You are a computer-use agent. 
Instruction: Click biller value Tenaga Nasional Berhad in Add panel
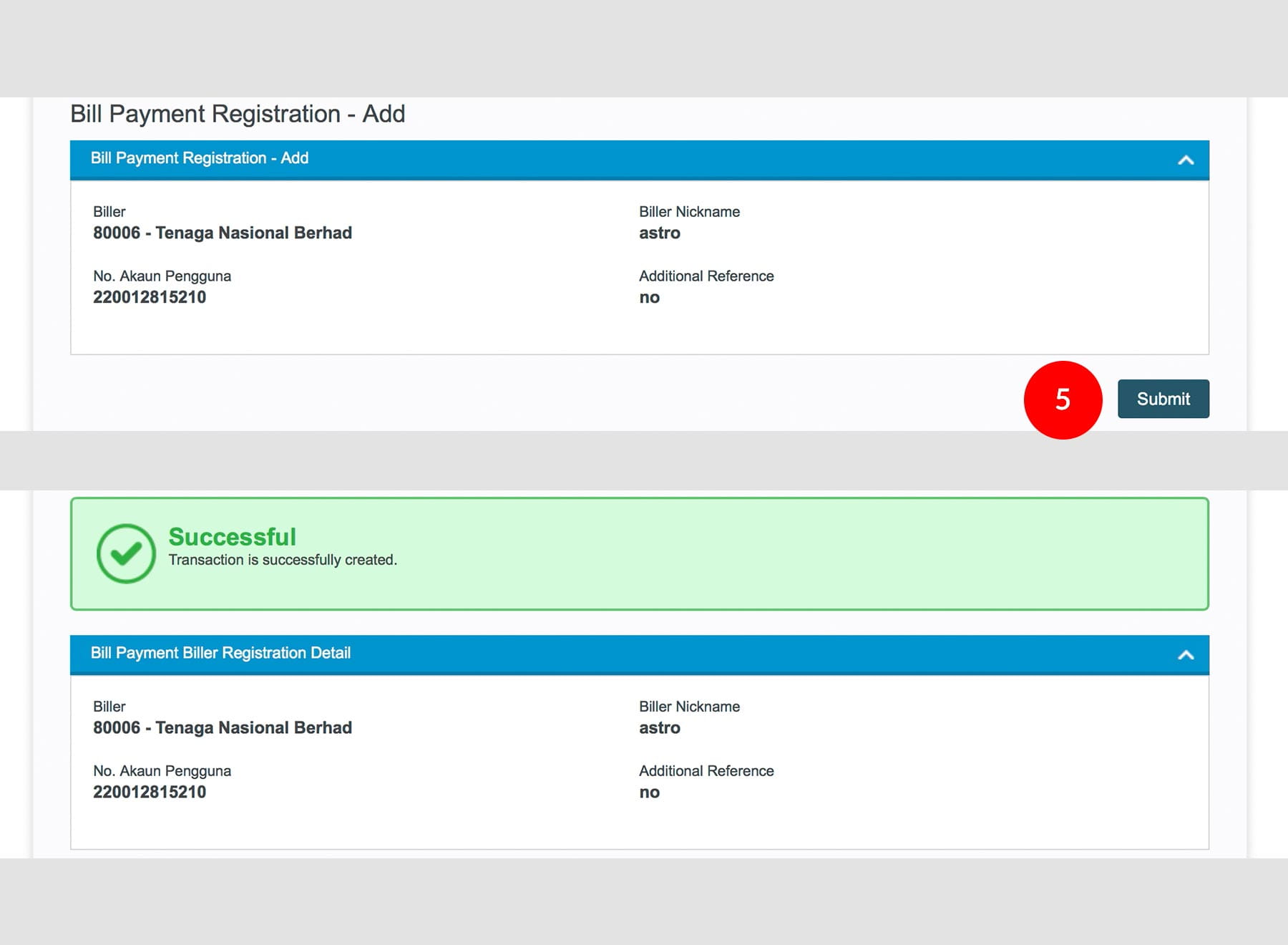pyautogui.click(x=223, y=233)
